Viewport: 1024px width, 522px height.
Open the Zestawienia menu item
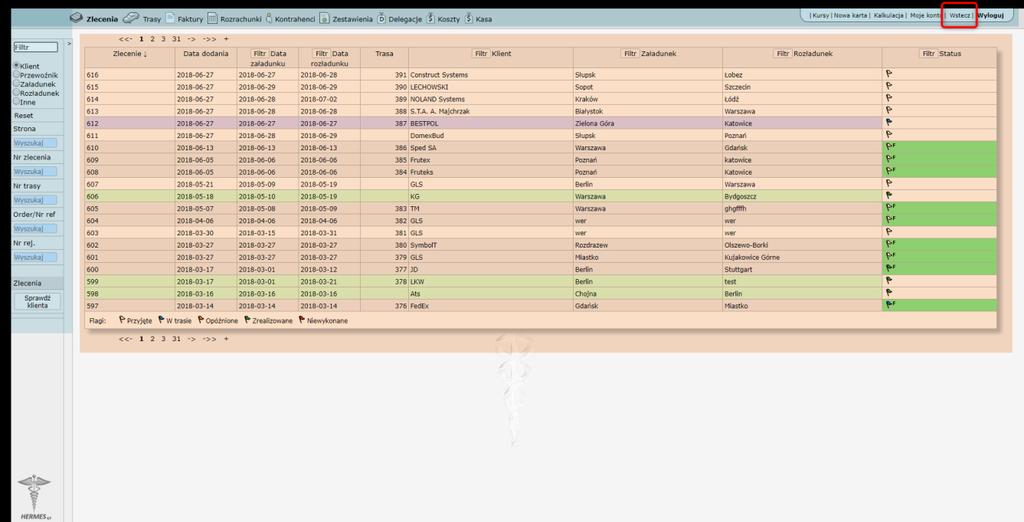(x=353, y=19)
